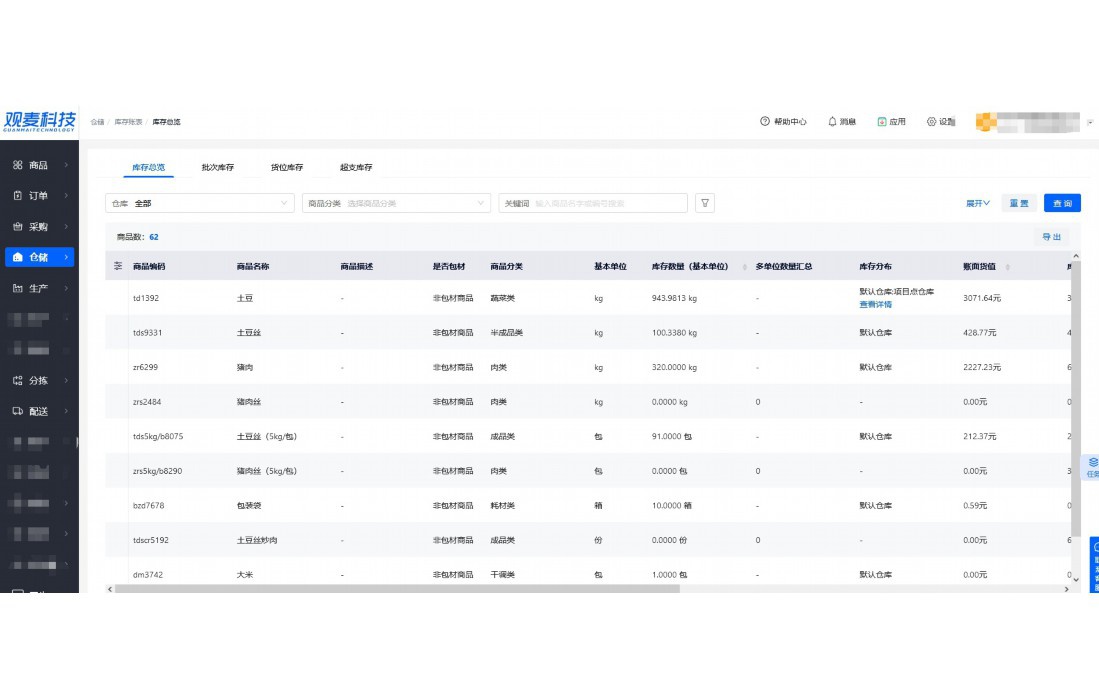The image size is (1099, 699).
Task: Click the funnel filter icon beside keyword search
Action: [x=705, y=203]
